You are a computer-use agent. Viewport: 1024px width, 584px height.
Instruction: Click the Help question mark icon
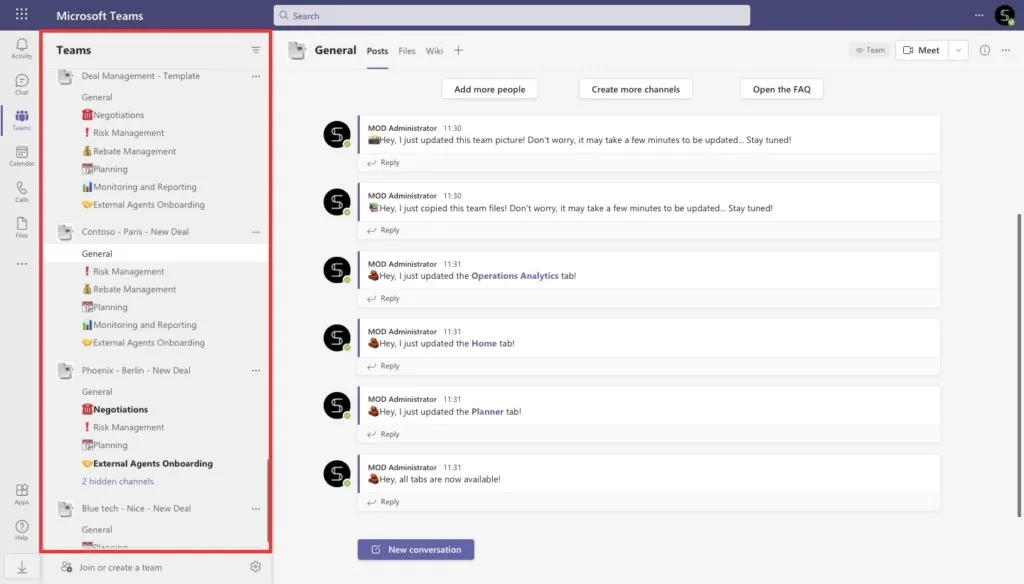click(x=22, y=530)
